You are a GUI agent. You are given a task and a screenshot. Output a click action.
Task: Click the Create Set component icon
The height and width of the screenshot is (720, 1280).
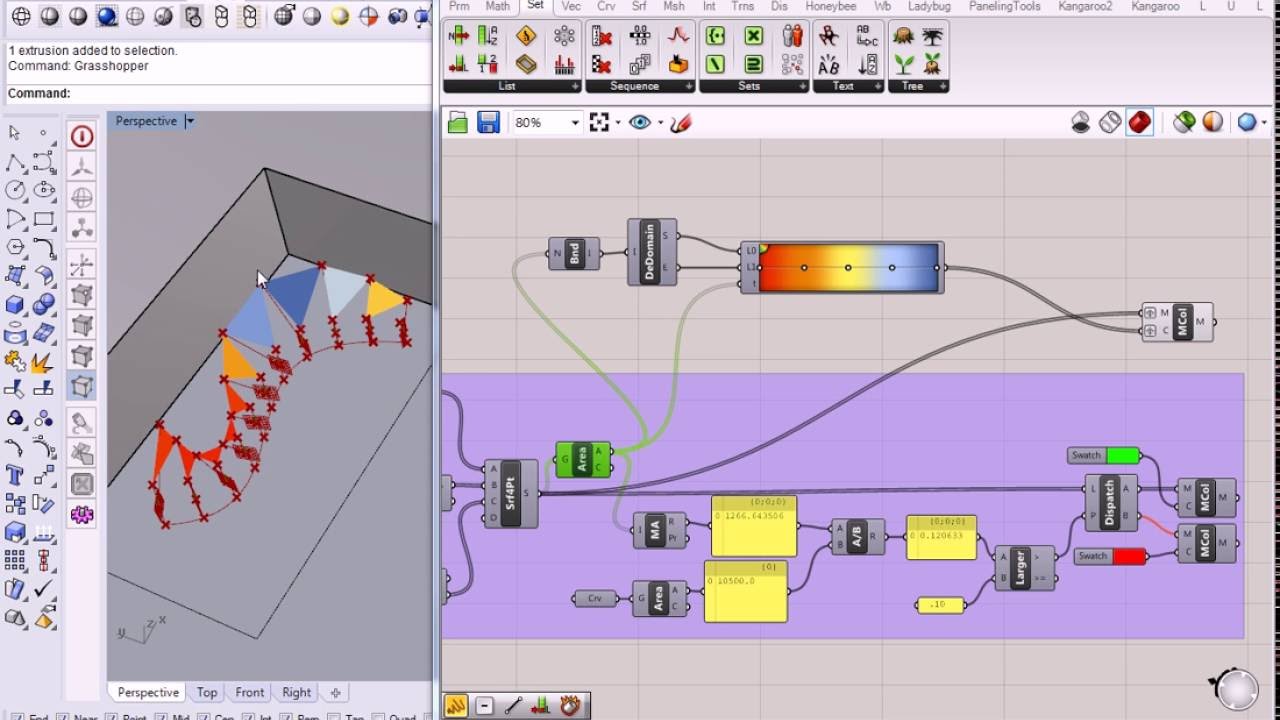click(x=716, y=36)
